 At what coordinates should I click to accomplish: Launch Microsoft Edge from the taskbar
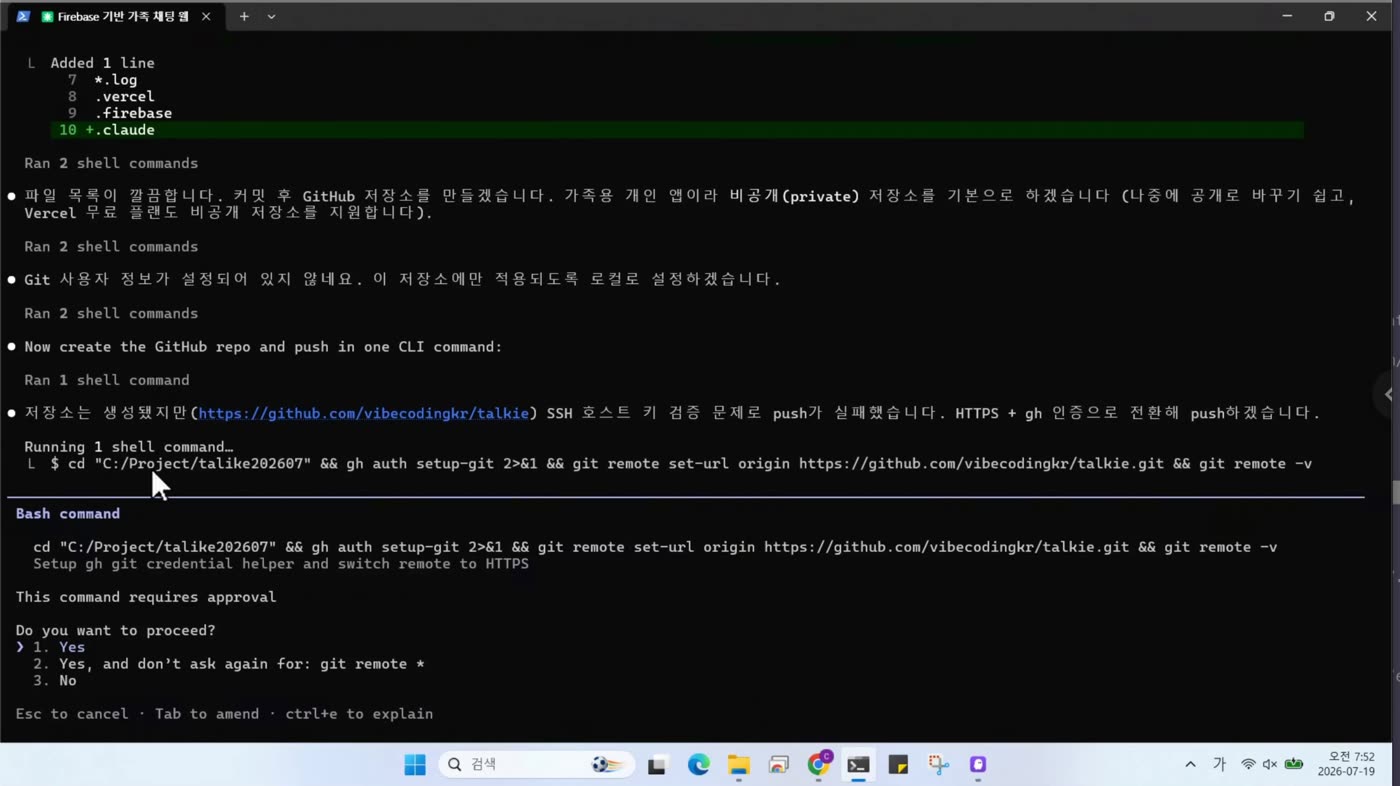[x=698, y=765]
